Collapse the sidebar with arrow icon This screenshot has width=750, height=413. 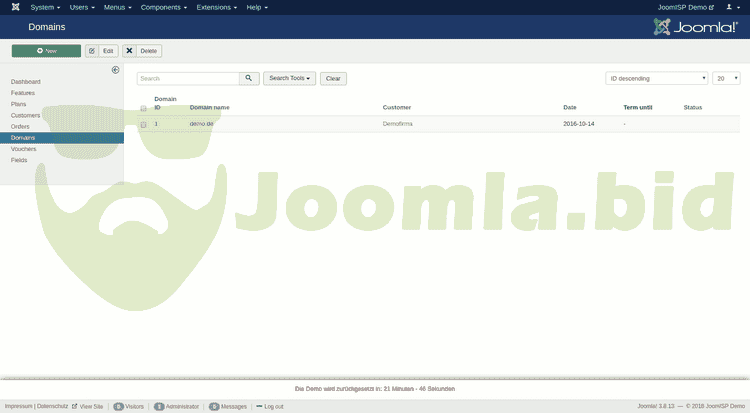click(115, 70)
